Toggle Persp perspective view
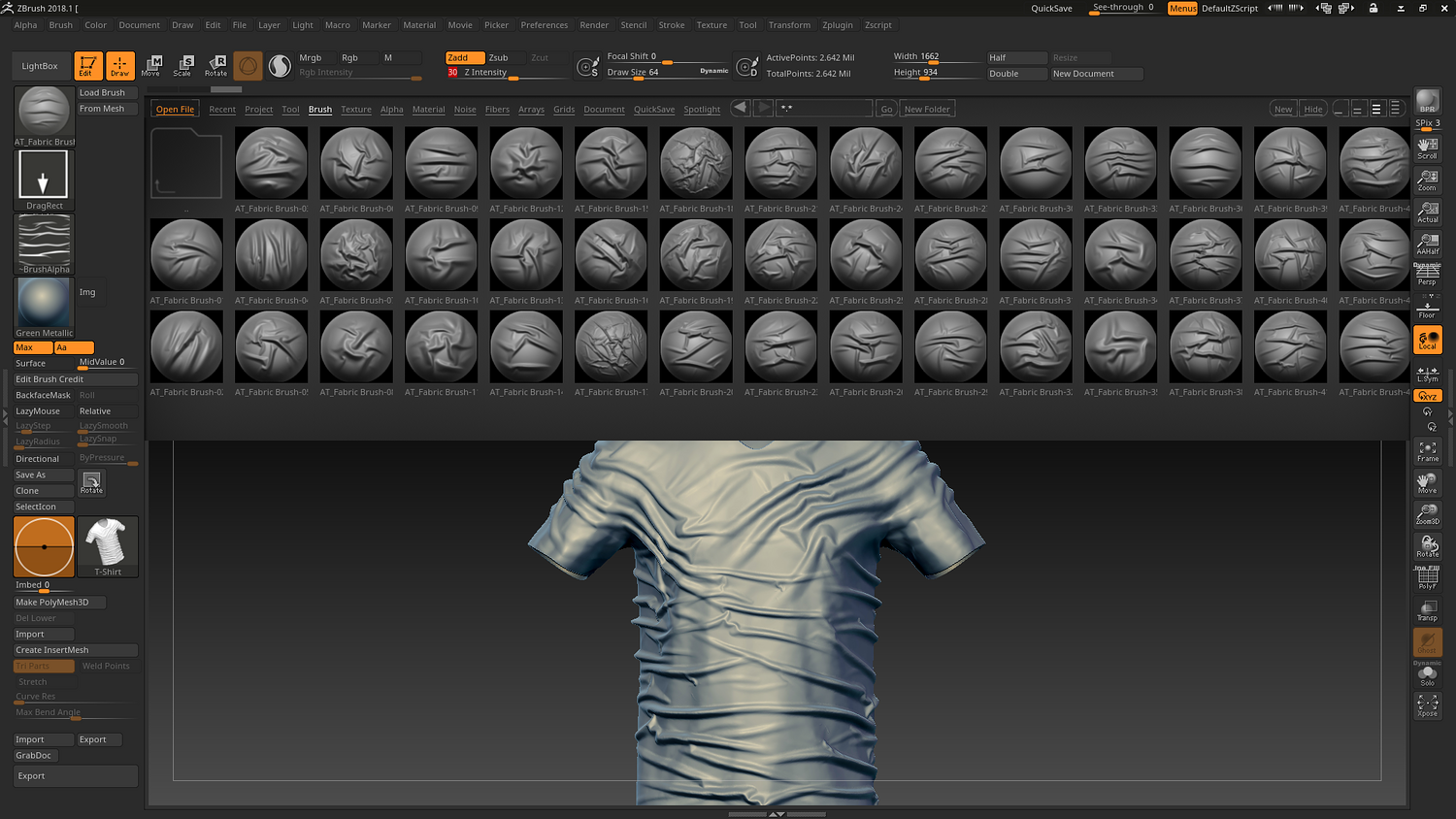Viewport: 1456px width, 819px height. (1428, 276)
